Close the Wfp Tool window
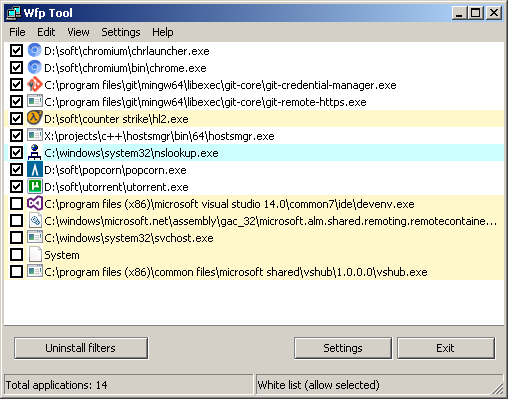 pyautogui.click(x=494, y=13)
